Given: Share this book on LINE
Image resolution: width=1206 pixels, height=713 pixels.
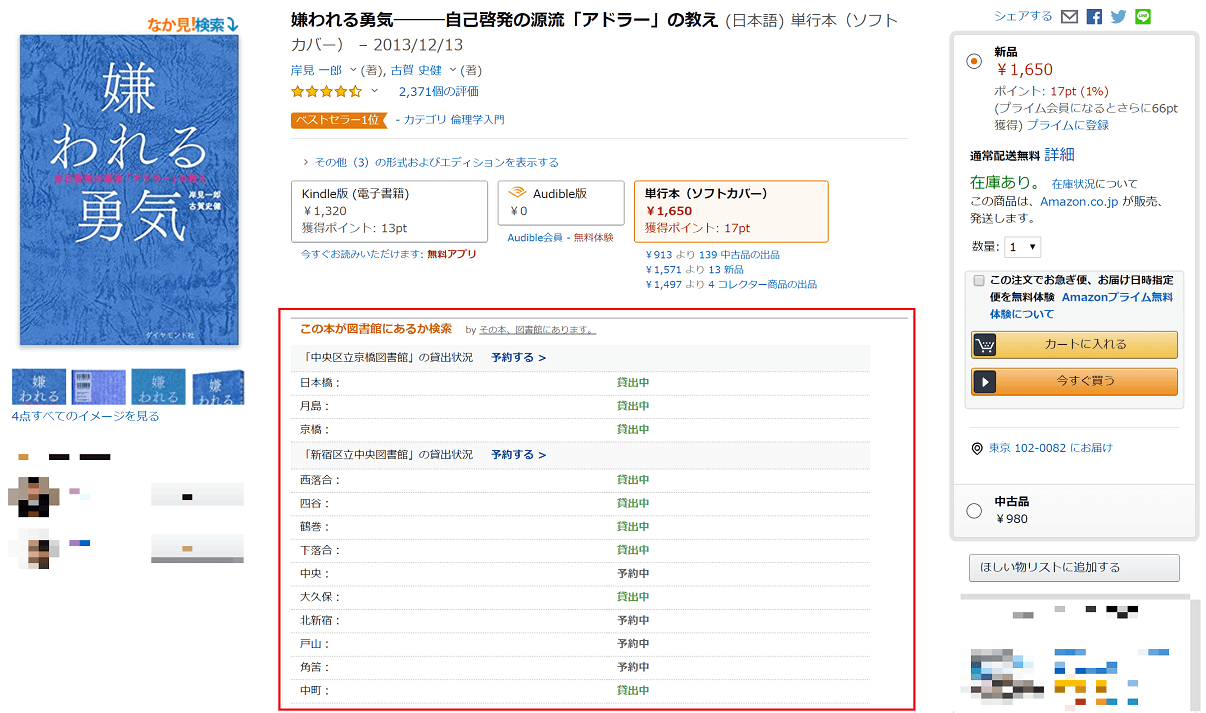Looking at the screenshot, I should coord(1144,17).
